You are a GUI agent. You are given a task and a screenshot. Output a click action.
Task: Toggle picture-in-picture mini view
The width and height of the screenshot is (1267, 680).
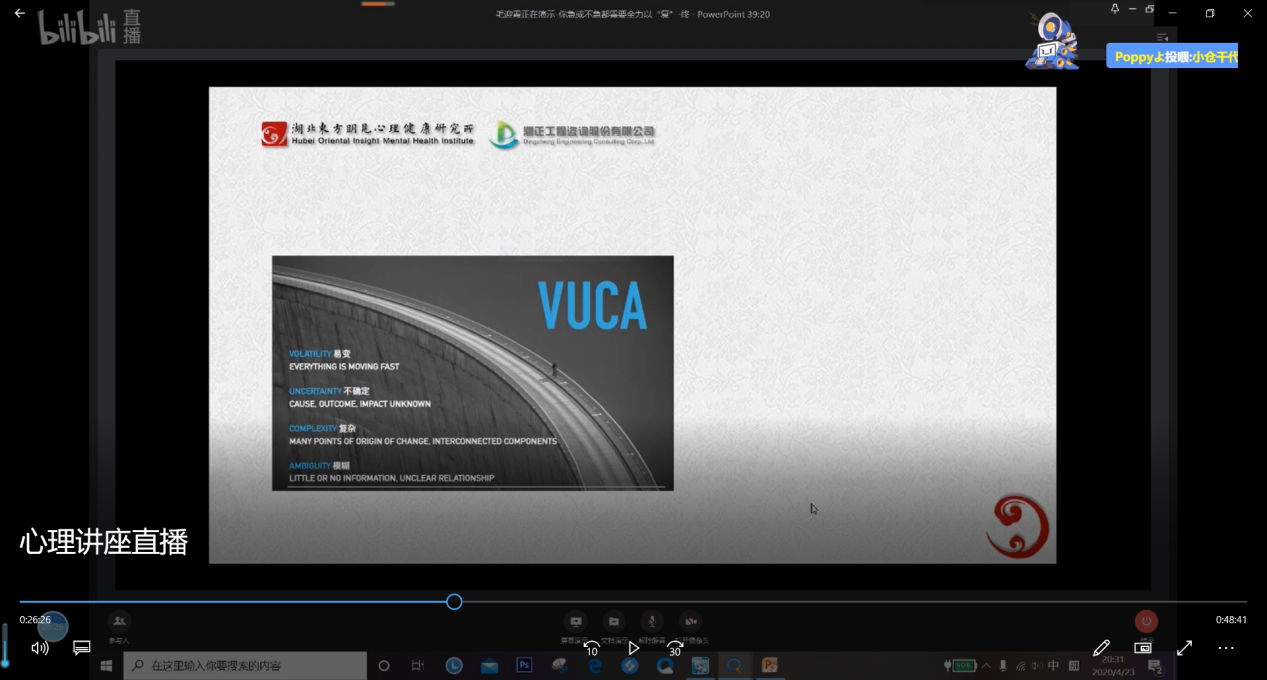1143,648
